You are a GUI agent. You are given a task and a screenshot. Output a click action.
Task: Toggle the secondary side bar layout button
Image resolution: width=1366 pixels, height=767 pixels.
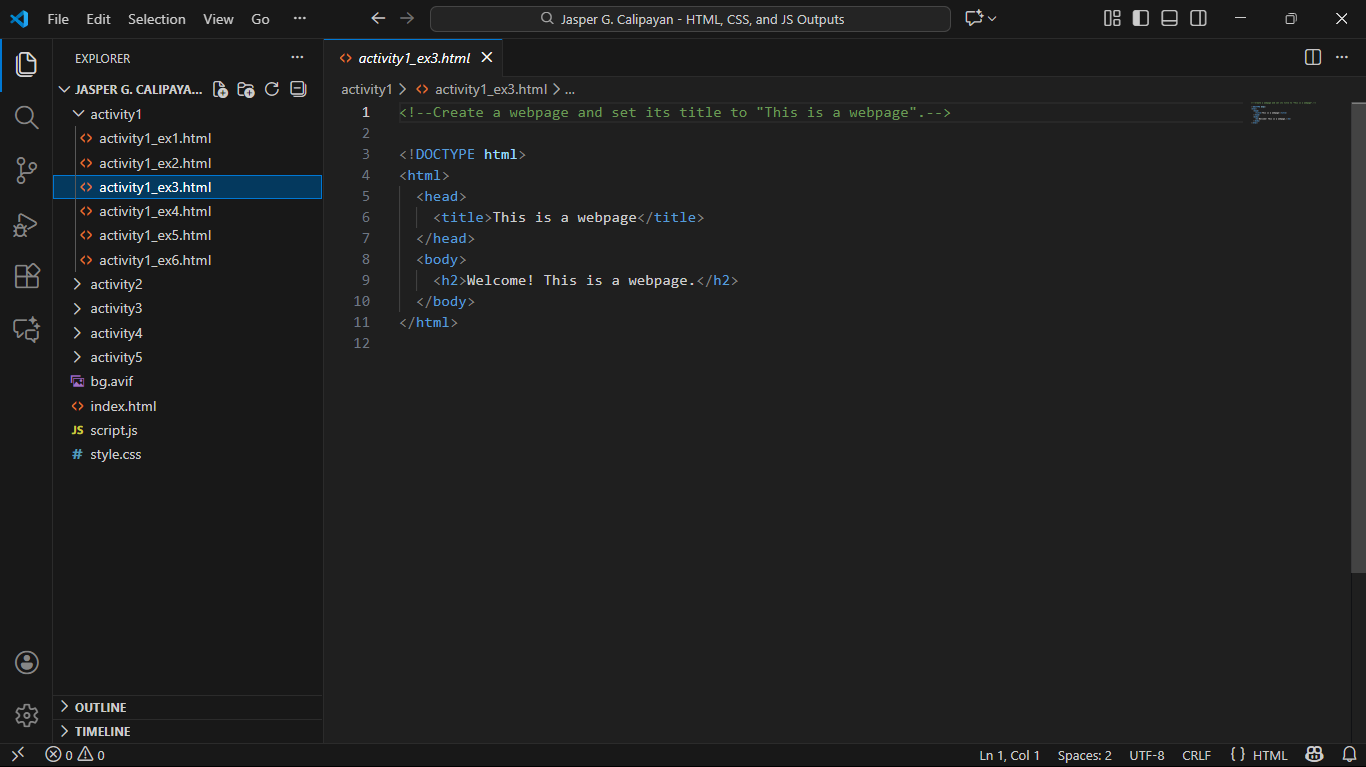1198,19
